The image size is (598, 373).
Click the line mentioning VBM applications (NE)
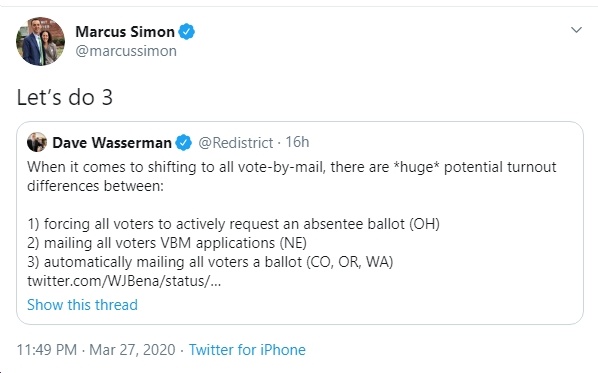tap(167, 243)
